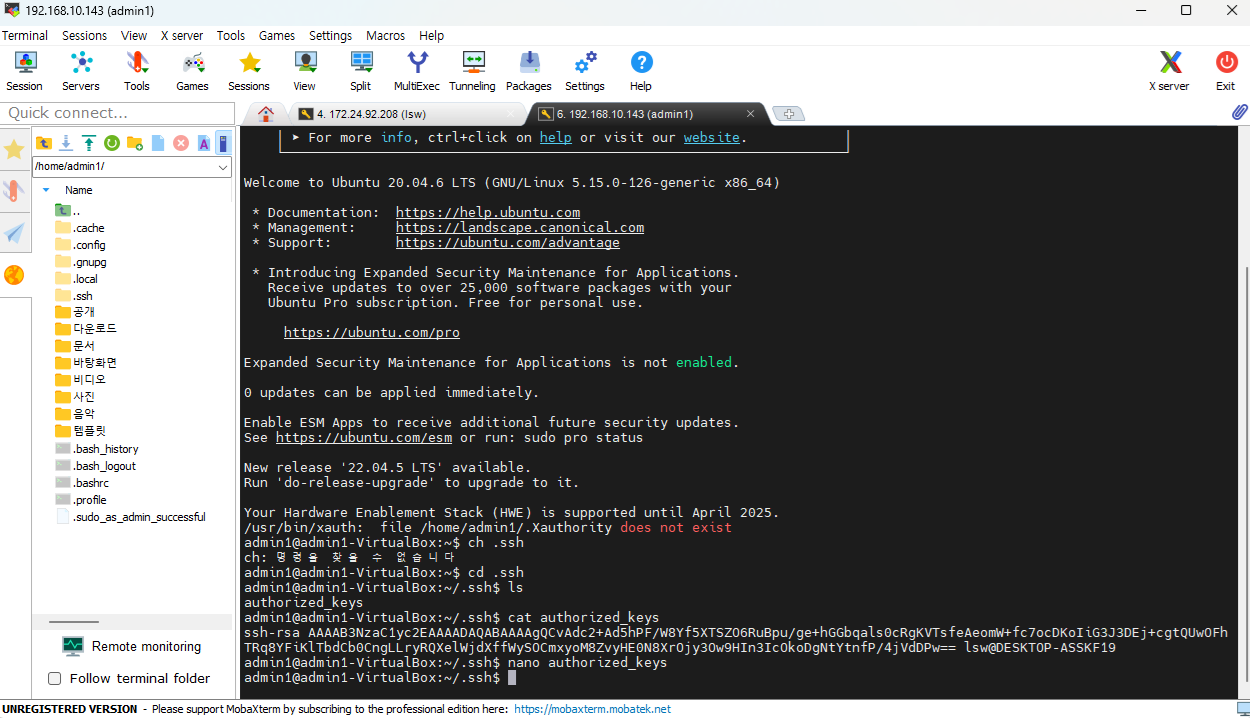Download selected files in SFTP toolbar
The height and width of the screenshot is (718, 1250).
click(x=66, y=143)
